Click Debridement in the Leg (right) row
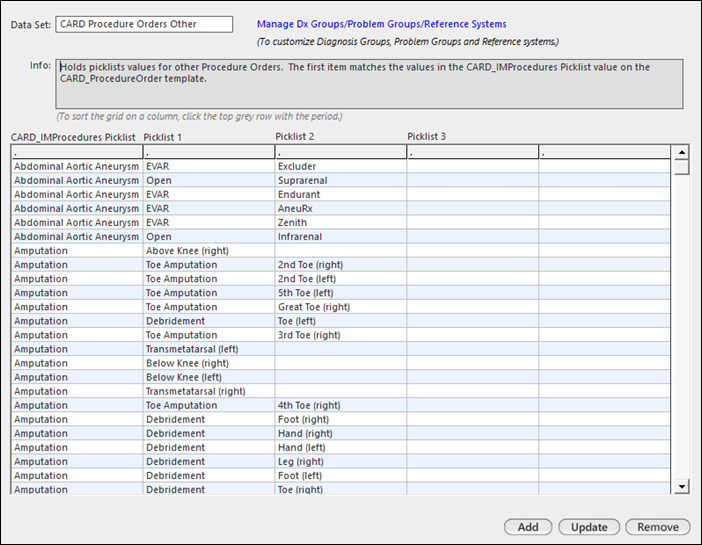Image resolution: width=702 pixels, height=545 pixels. pyautogui.click(x=209, y=462)
